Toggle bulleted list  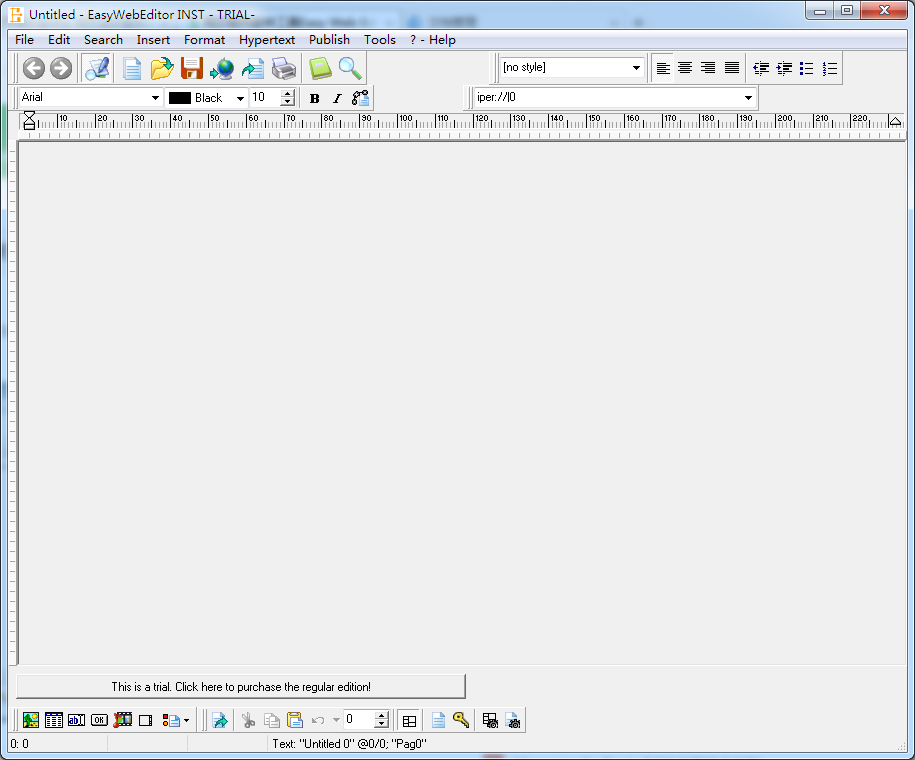[x=806, y=68]
